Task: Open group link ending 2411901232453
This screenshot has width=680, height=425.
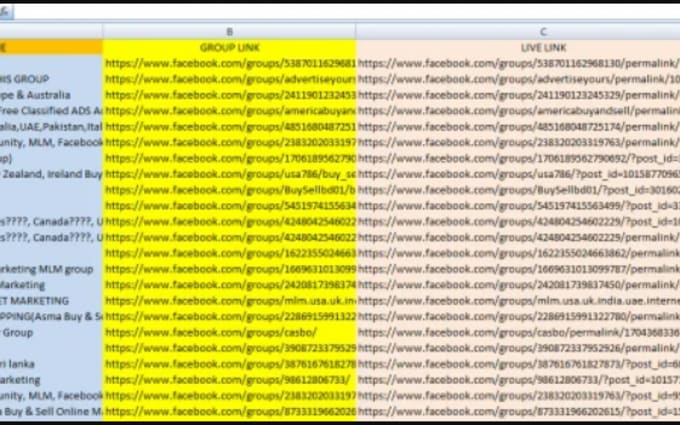Action: click(229, 95)
